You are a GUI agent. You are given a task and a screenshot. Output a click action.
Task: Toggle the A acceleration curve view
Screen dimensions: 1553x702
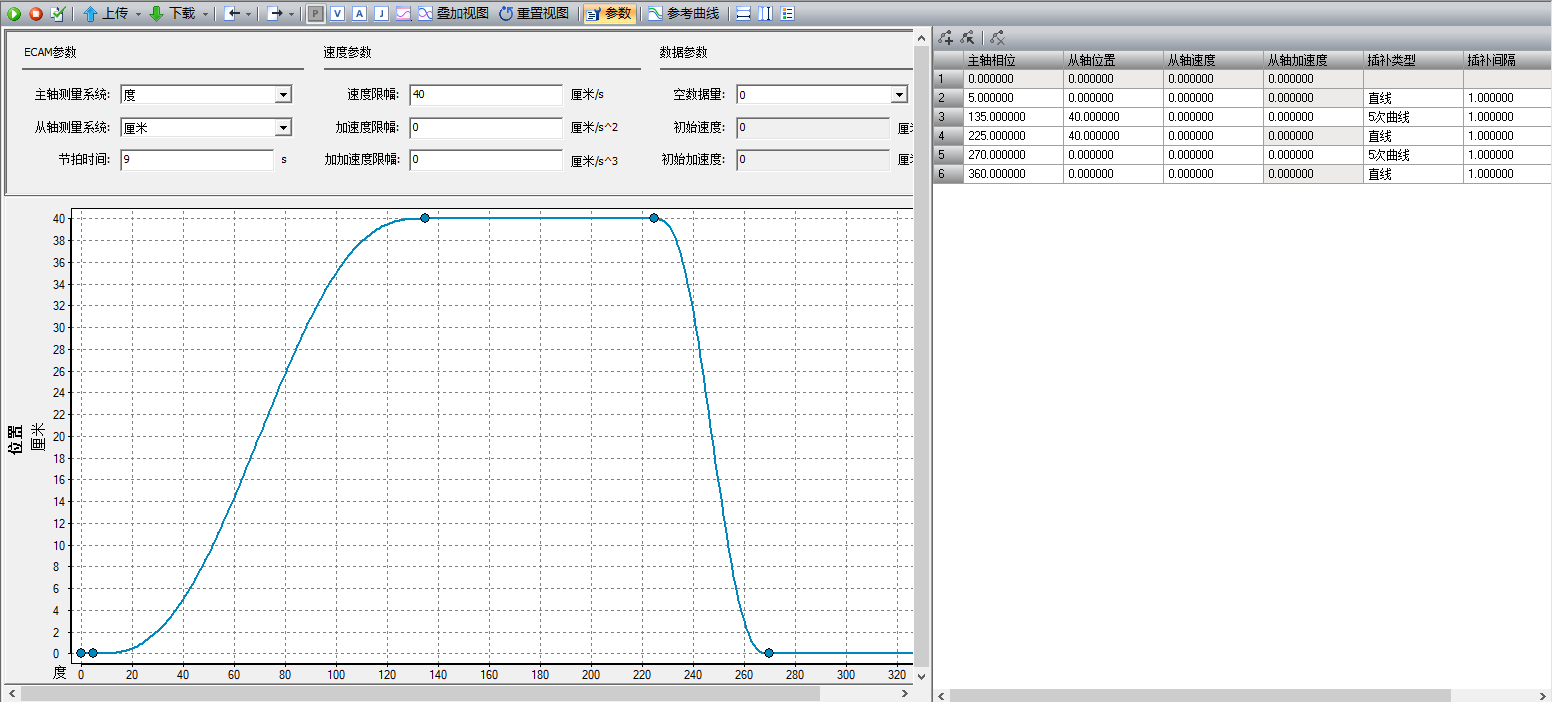[359, 14]
